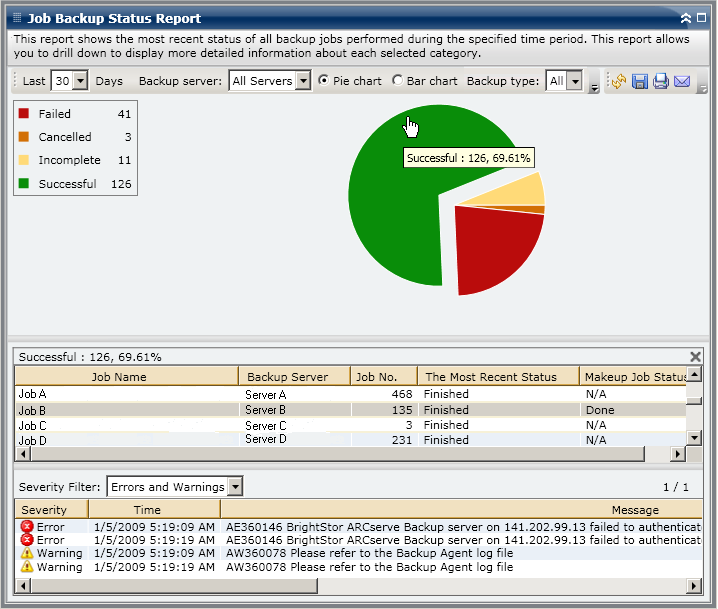718x609 pixels.
Task: Click the red error icon in first log row
Action: tap(27, 526)
